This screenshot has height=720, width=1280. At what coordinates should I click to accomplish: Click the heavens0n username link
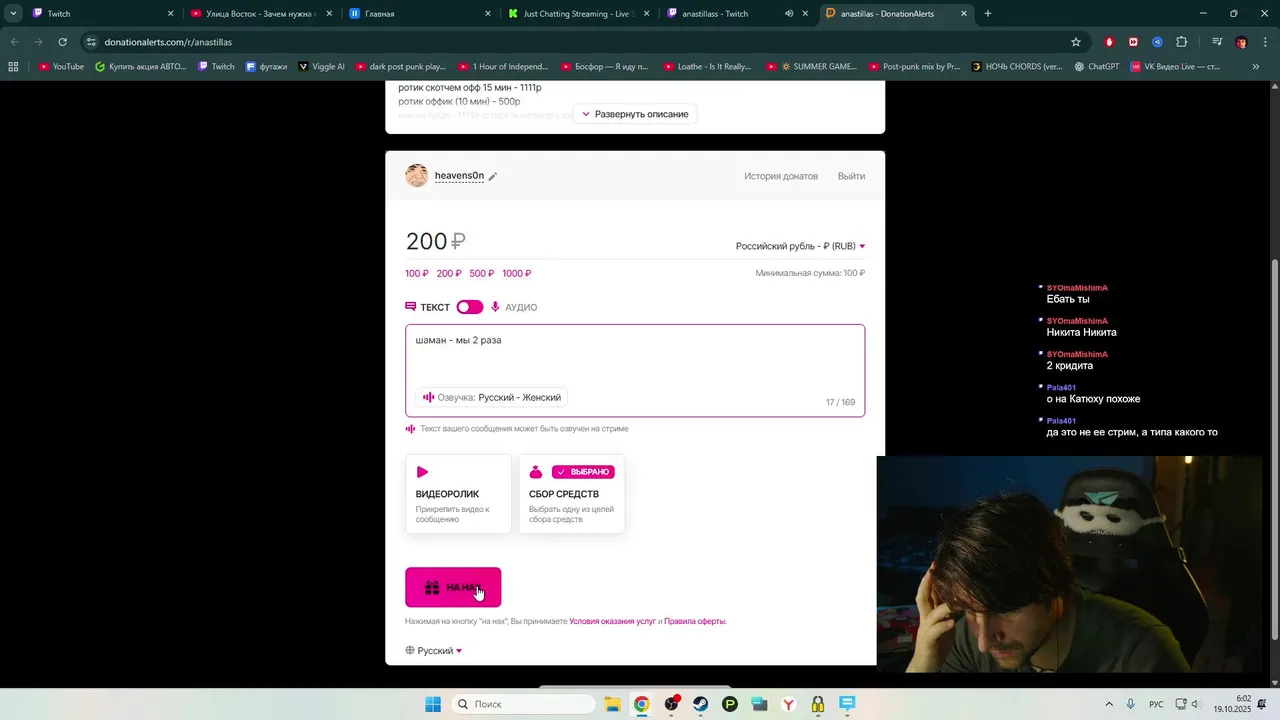click(x=459, y=176)
